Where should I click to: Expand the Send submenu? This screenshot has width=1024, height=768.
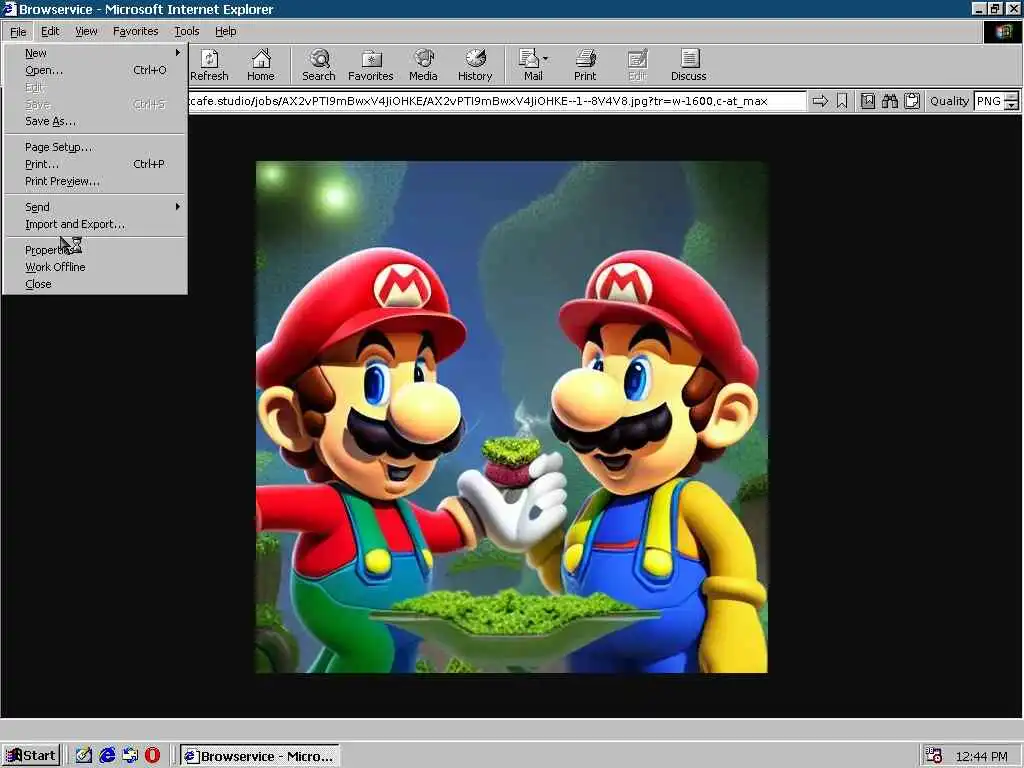coord(95,207)
